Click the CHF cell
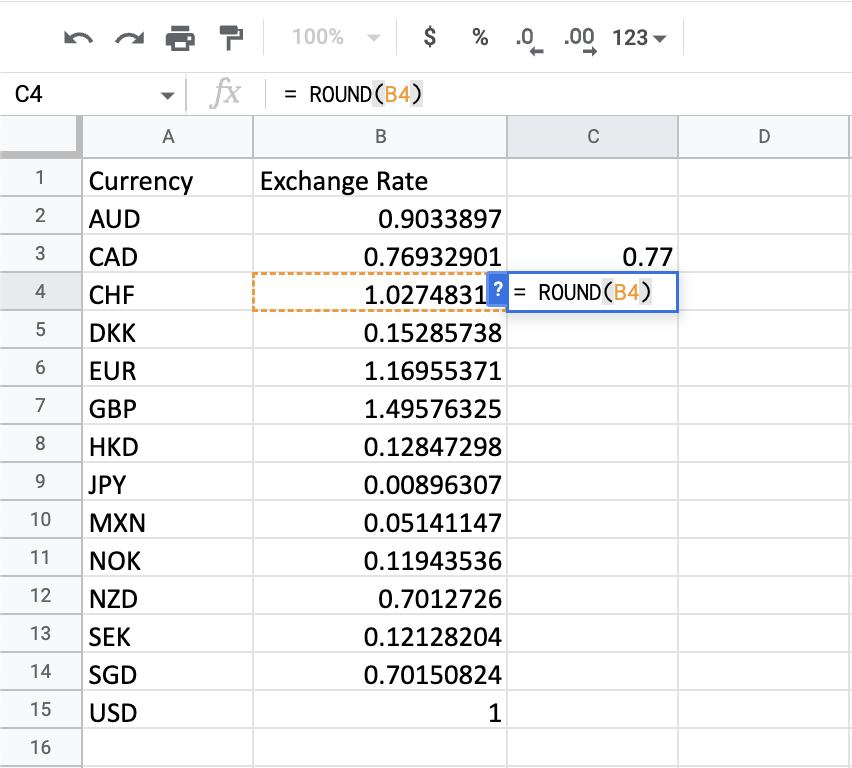 click(168, 292)
